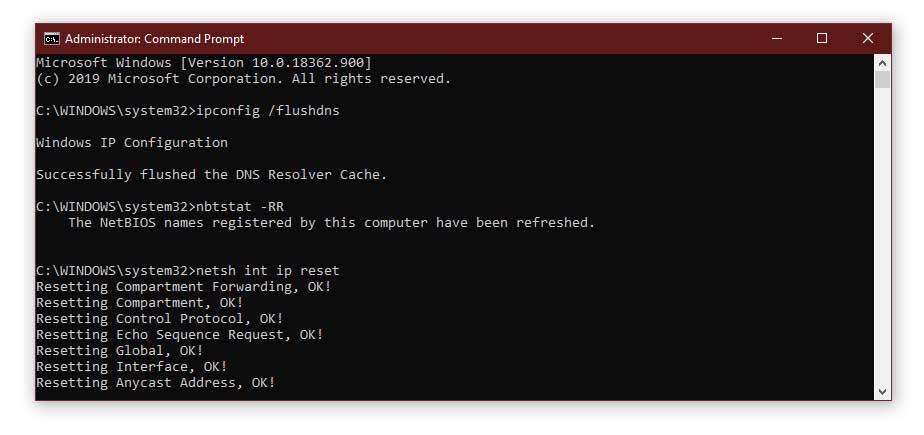This screenshot has height=435, width=924.
Task: Click 'Resetting Compartment Forwarding, OK!' line
Action: (x=183, y=287)
